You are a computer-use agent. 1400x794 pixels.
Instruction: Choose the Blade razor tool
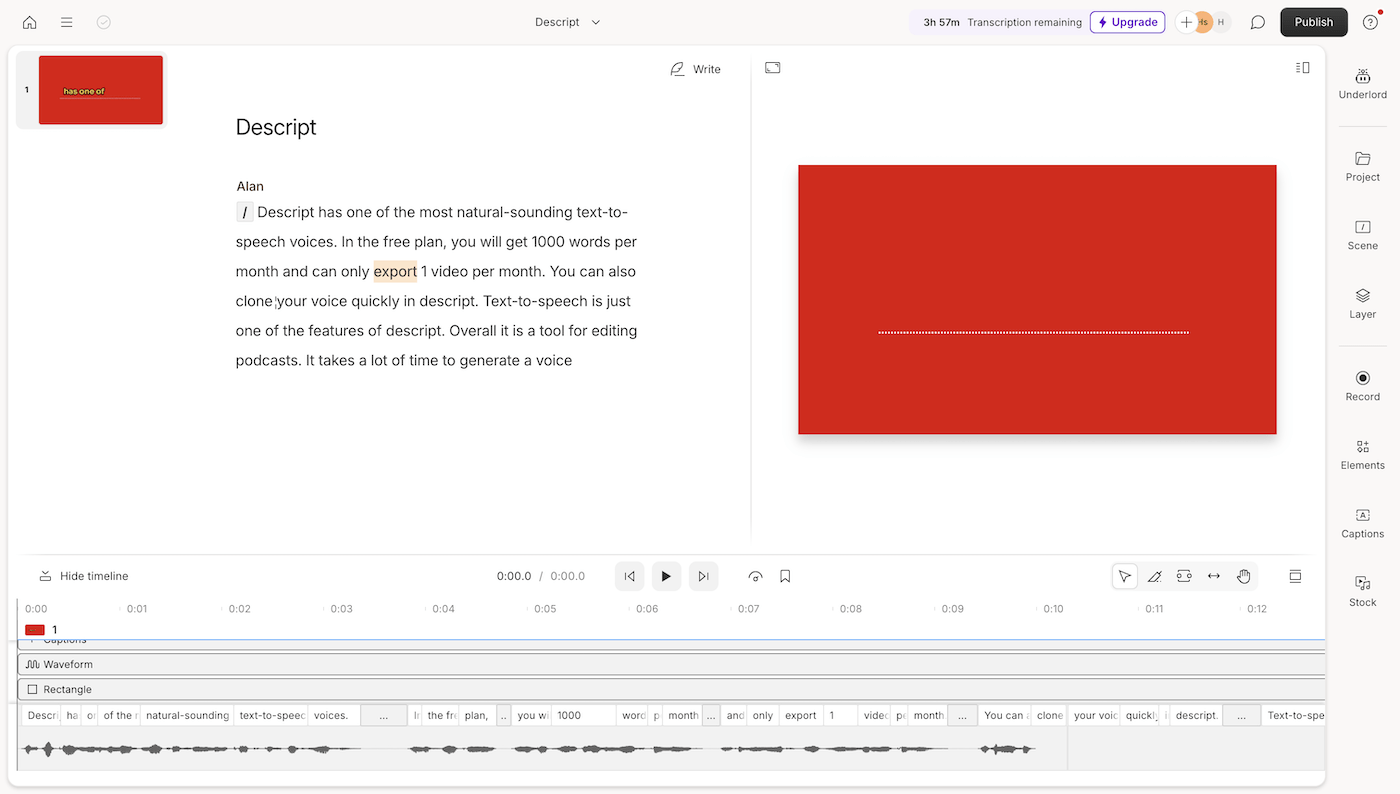[1154, 576]
